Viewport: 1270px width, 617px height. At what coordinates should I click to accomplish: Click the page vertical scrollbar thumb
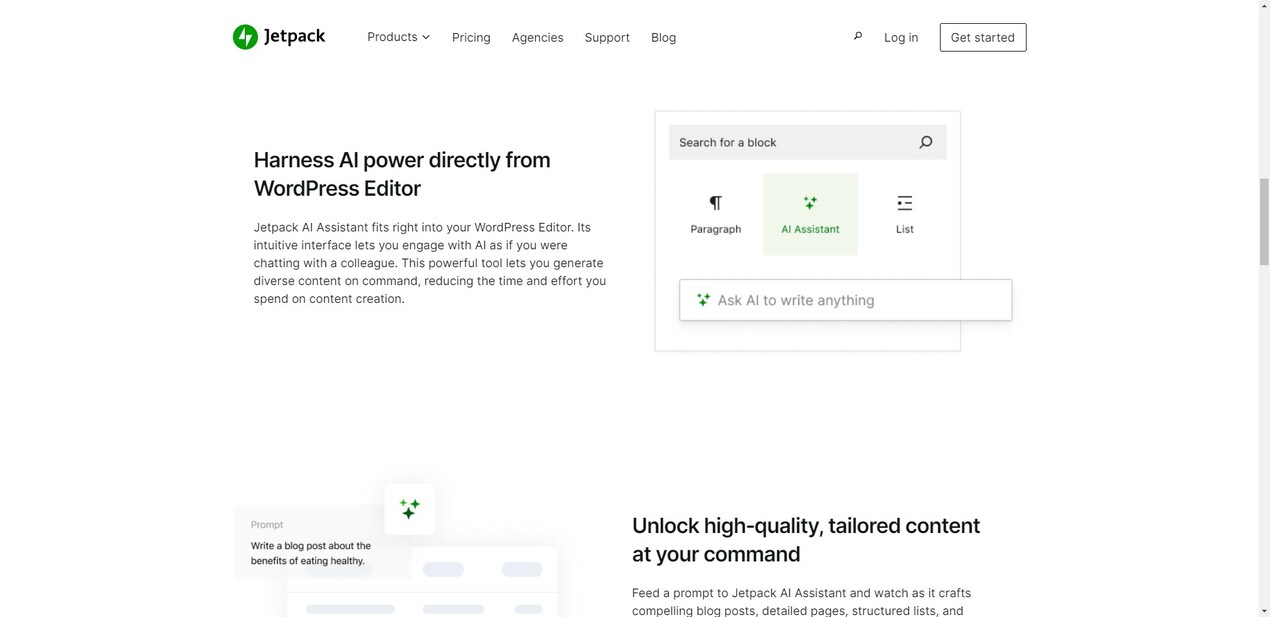1264,221
